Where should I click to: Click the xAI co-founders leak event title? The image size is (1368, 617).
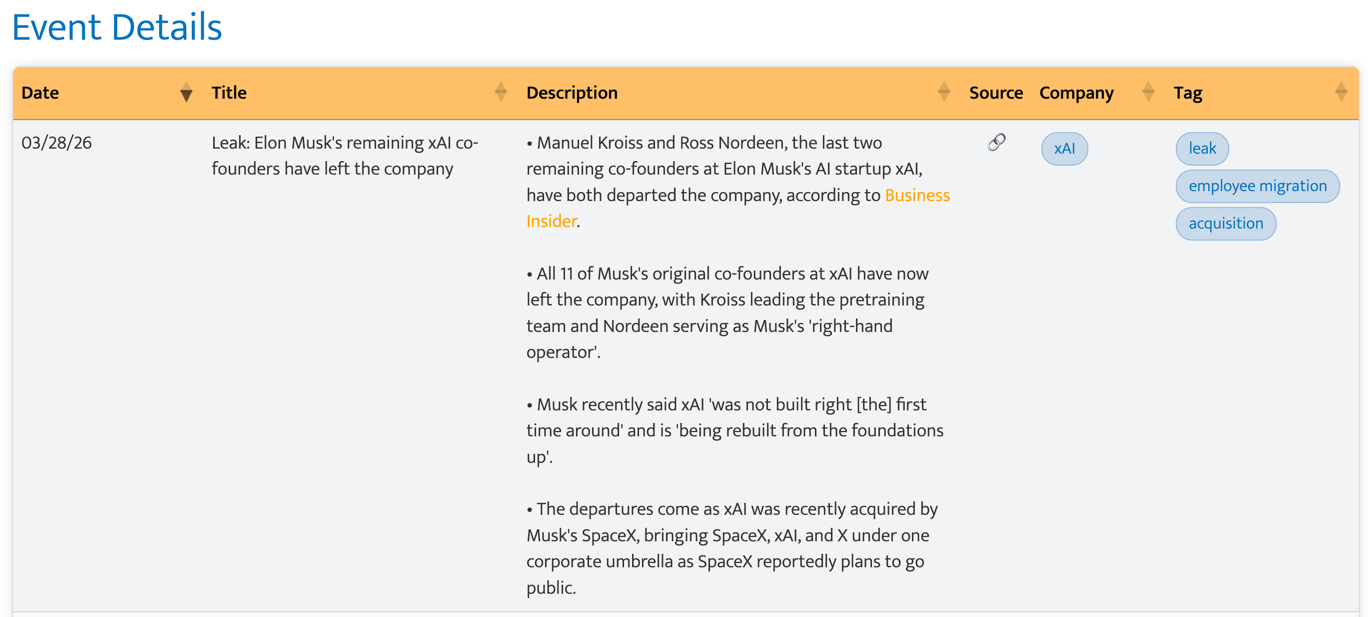(345, 156)
